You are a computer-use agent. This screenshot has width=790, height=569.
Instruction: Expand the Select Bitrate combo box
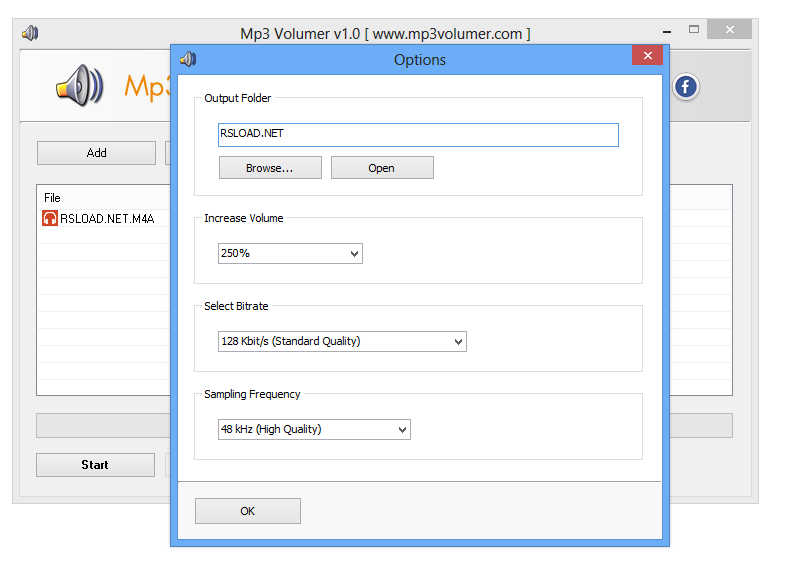click(x=342, y=342)
